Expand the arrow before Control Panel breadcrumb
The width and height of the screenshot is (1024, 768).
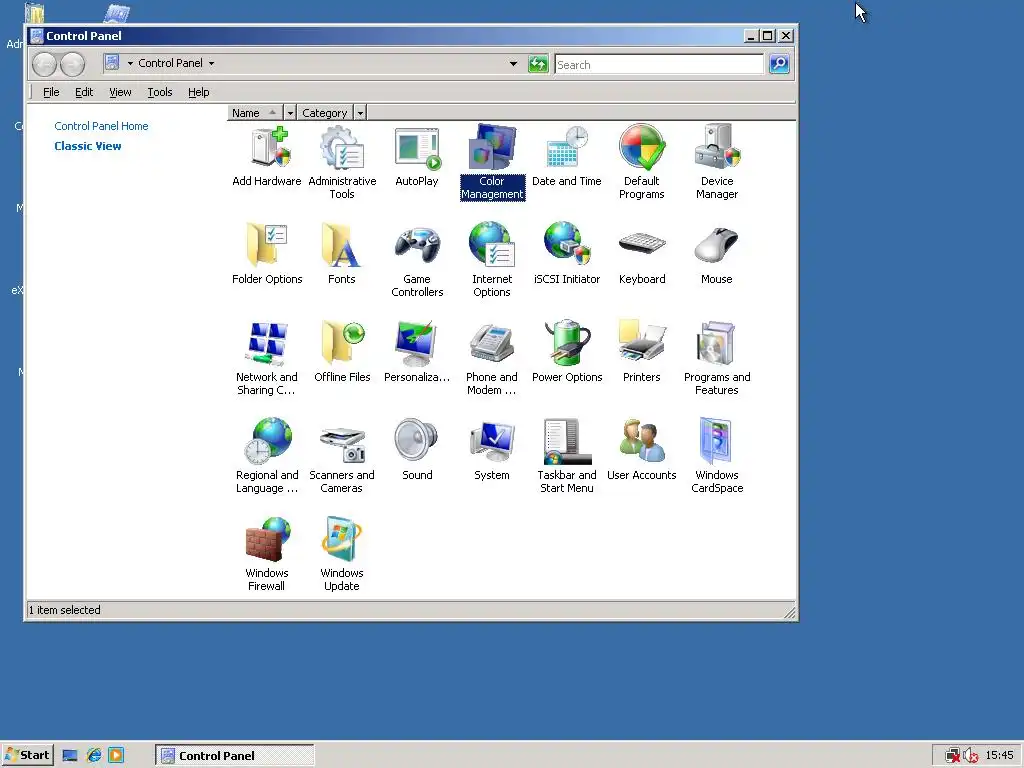click(130, 63)
